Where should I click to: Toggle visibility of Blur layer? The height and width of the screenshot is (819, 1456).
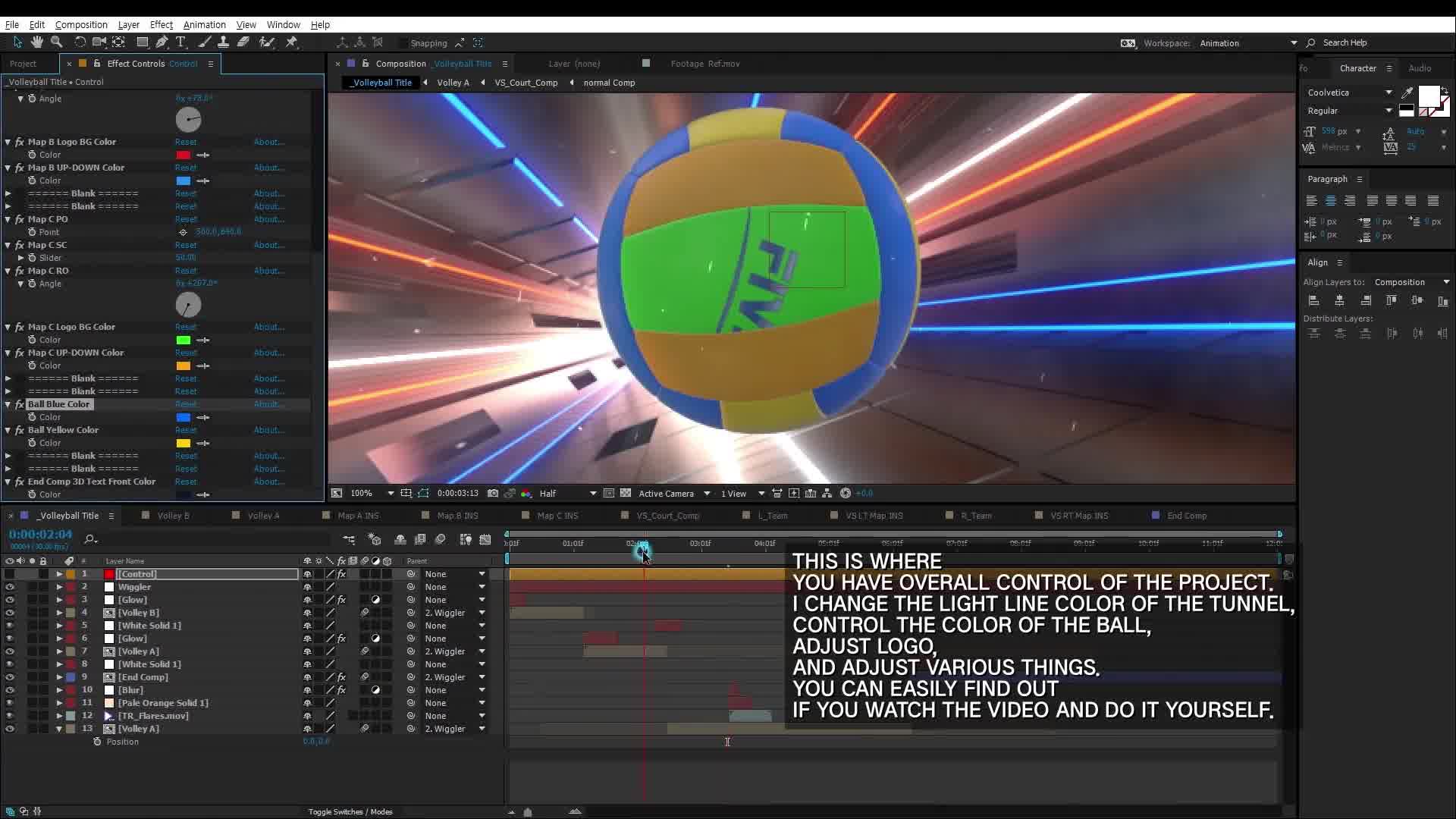10,690
